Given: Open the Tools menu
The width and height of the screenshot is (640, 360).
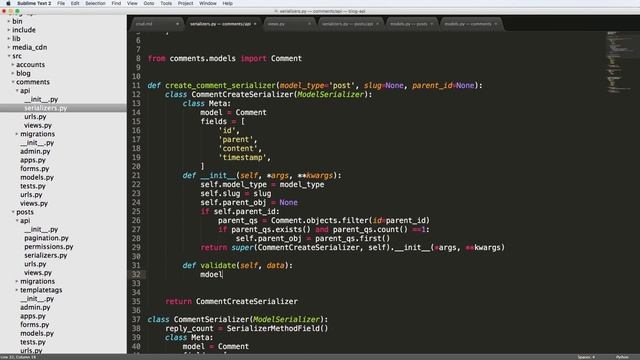Looking at the screenshot, I should tap(166, 3).
